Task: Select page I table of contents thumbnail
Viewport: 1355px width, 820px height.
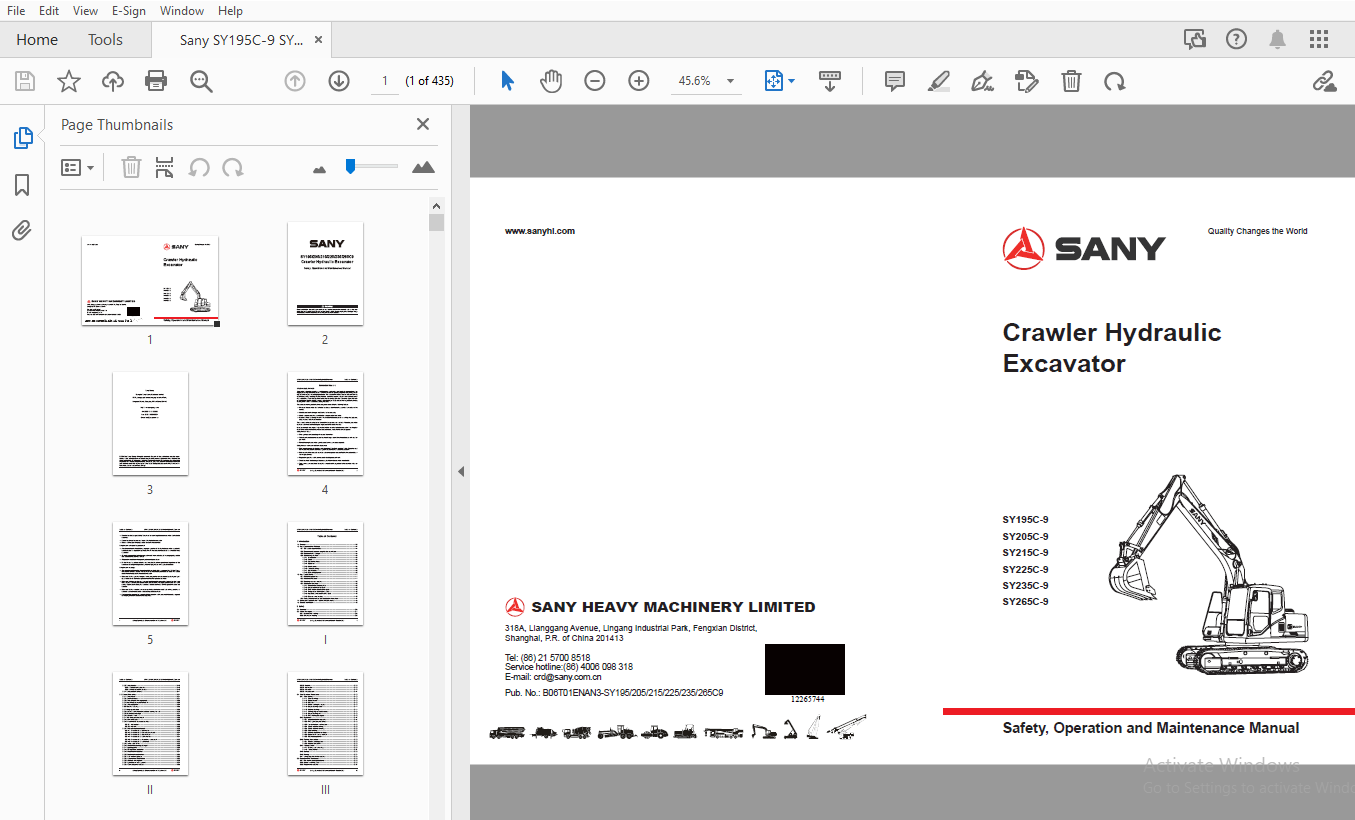Action: point(325,574)
